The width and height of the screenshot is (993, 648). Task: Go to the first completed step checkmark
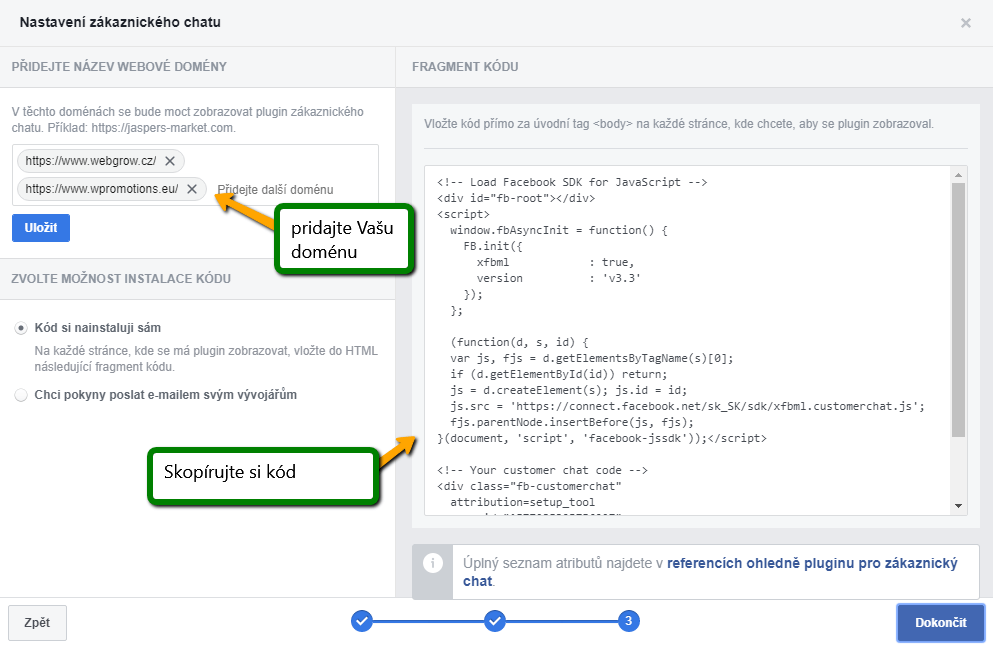[x=362, y=621]
